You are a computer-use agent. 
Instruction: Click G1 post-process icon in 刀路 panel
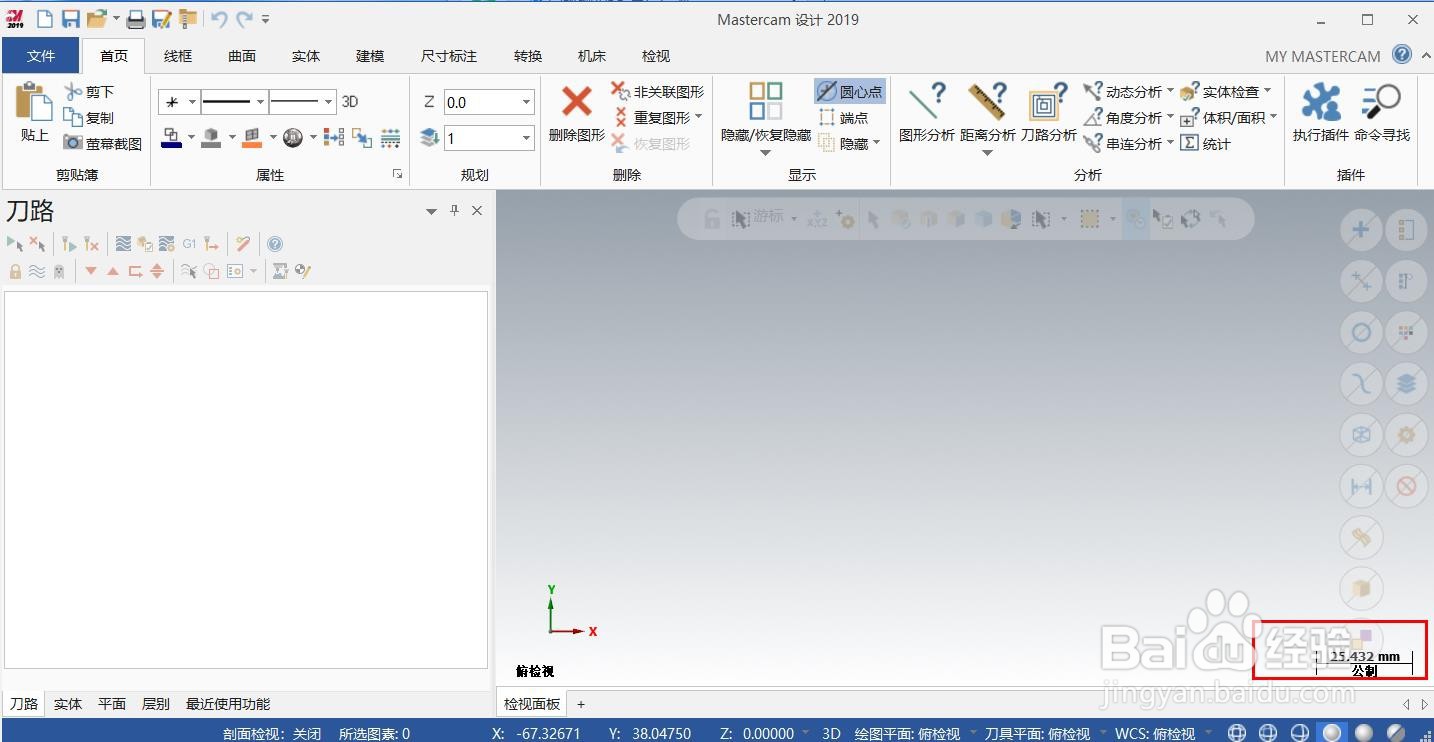189,243
